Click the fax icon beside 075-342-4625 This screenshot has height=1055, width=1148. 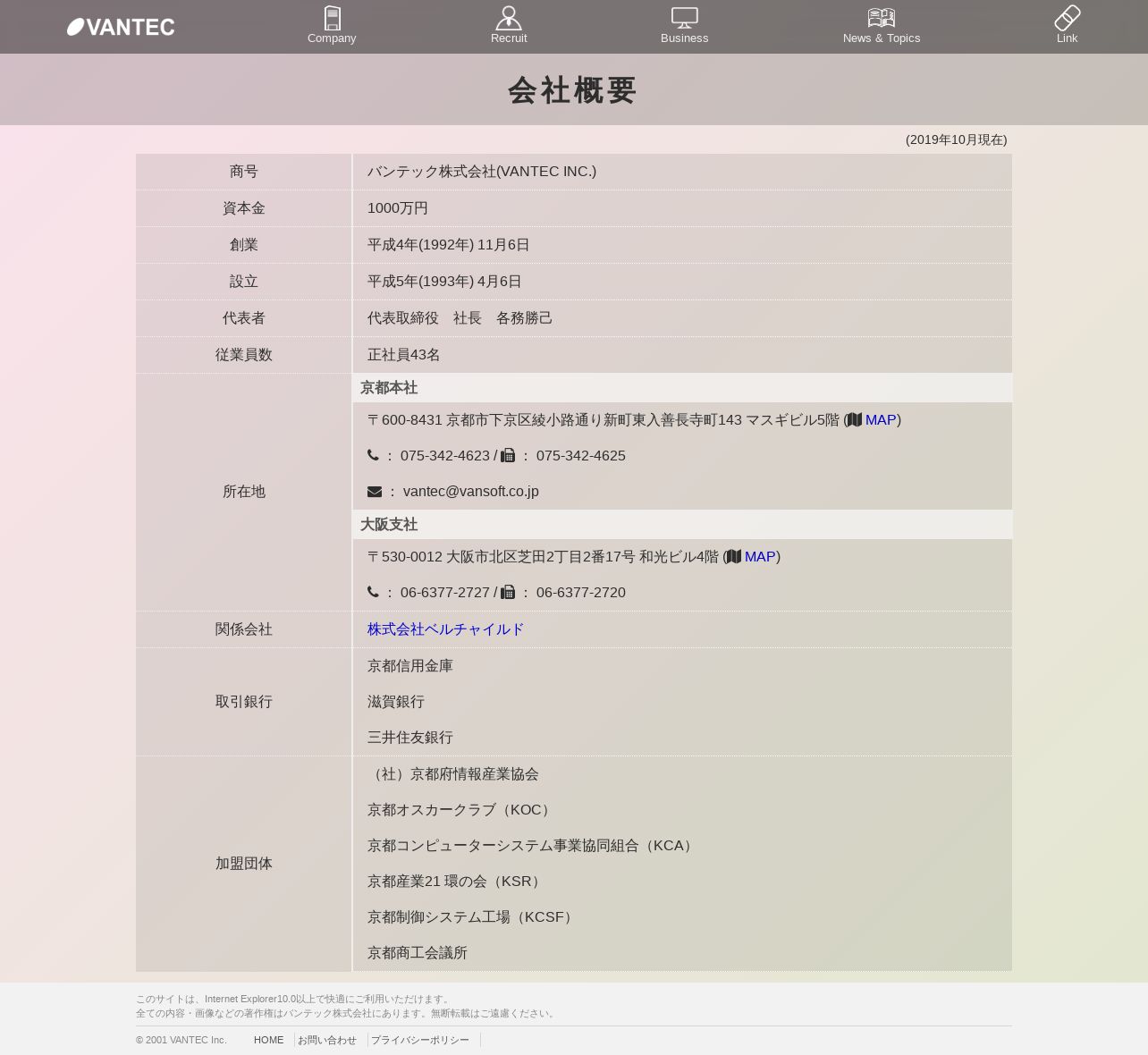[x=508, y=455]
